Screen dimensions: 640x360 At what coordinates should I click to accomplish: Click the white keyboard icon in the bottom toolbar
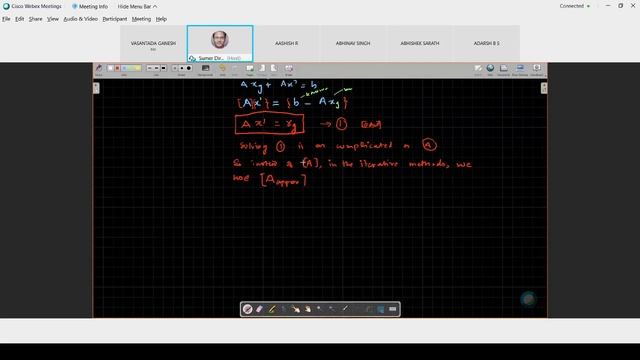pyautogui.click(x=392, y=309)
